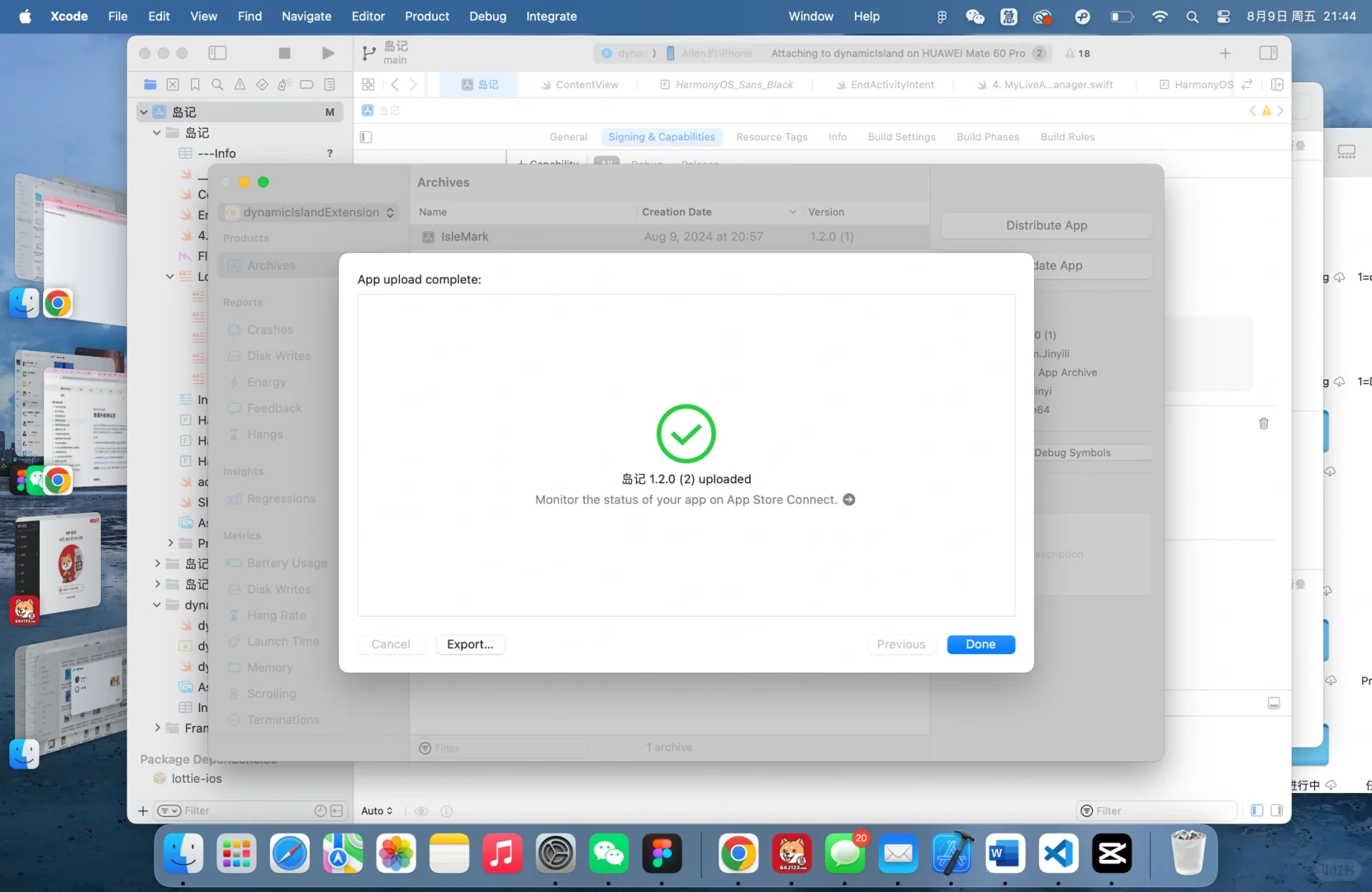
Task: Open Microsoft Word from the Dock
Action: pyautogui.click(x=1004, y=853)
